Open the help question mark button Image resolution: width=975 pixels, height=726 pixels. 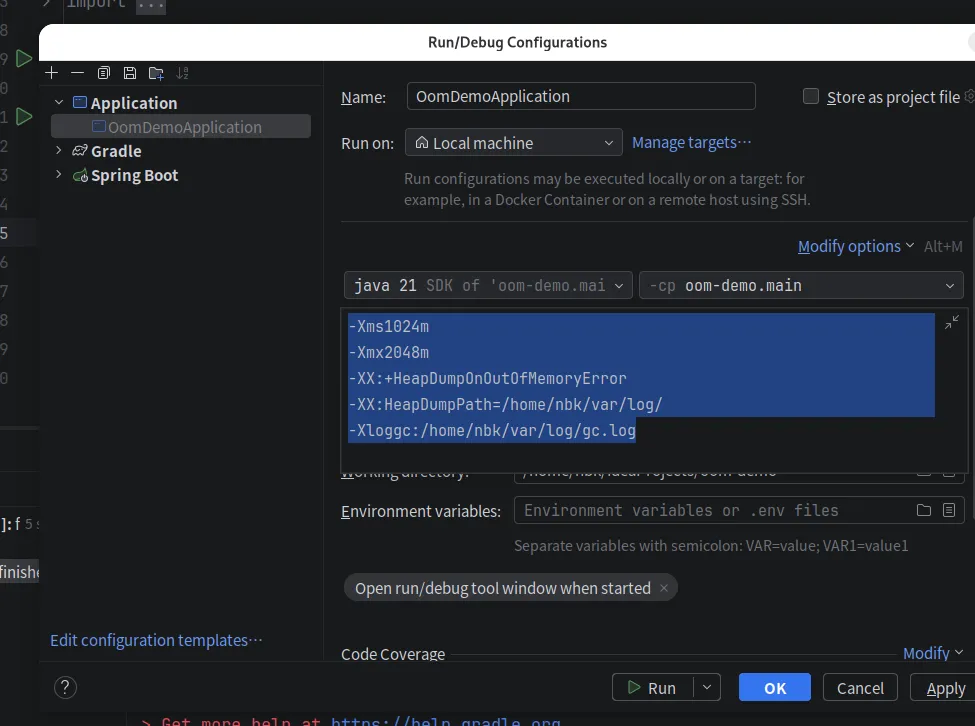click(65, 687)
